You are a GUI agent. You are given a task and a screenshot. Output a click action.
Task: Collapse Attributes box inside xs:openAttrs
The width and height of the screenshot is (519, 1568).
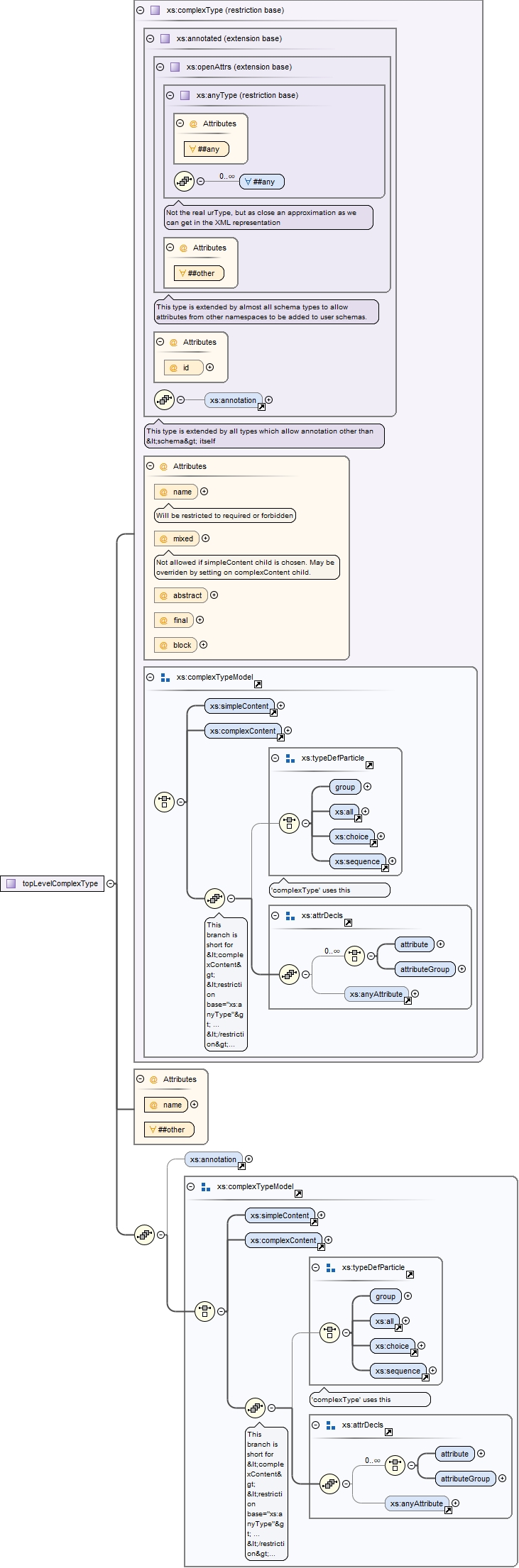pos(170,248)
